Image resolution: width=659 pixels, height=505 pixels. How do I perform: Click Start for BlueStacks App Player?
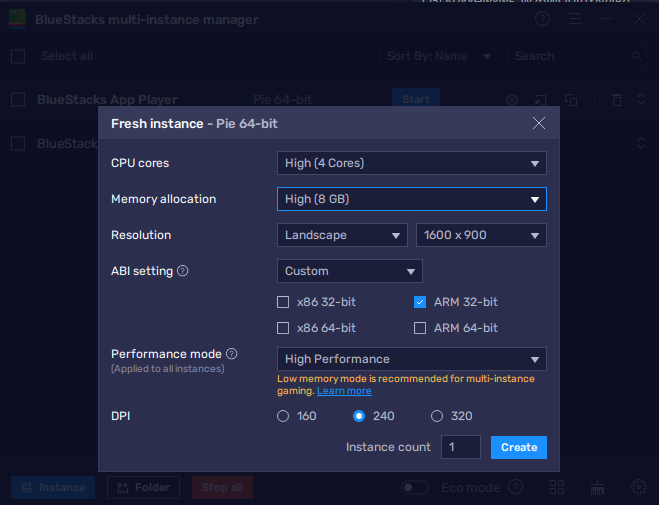click(416, 98)
